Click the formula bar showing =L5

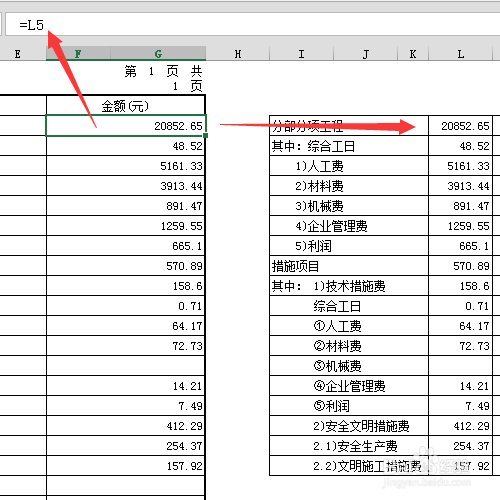[x=252, y=24]
